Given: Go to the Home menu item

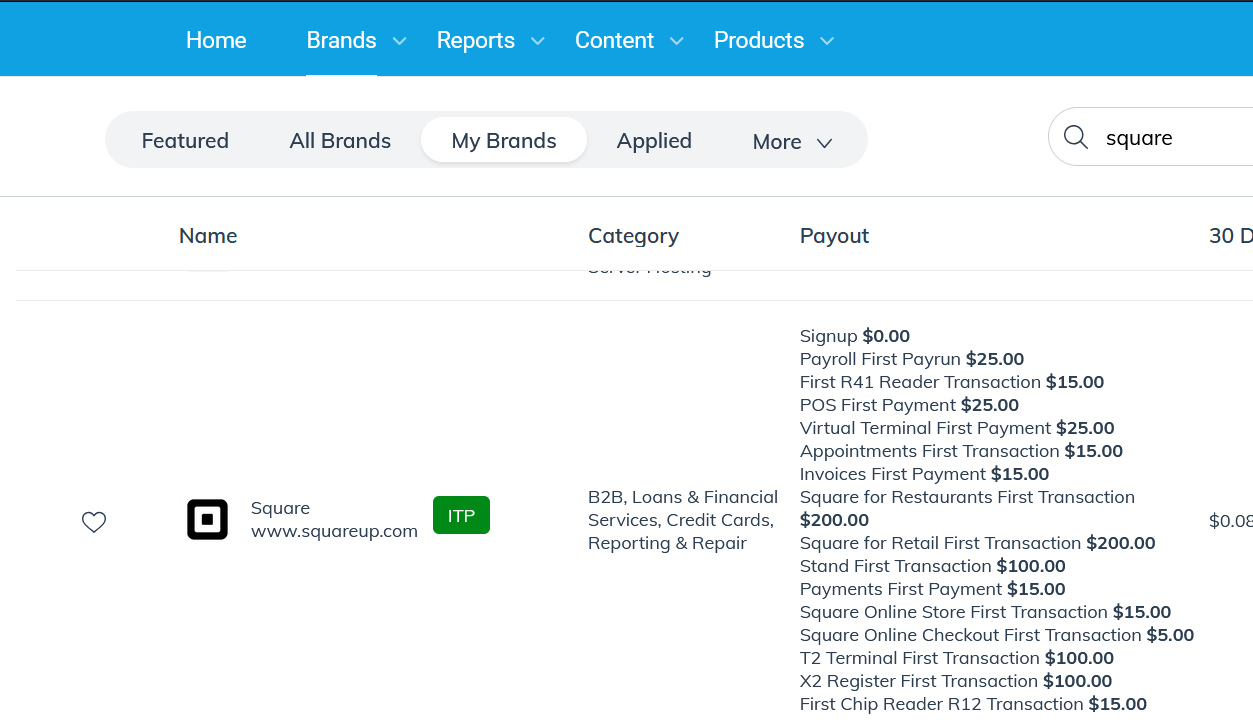Looking at the screenshot, I should [x=216, y=40].
